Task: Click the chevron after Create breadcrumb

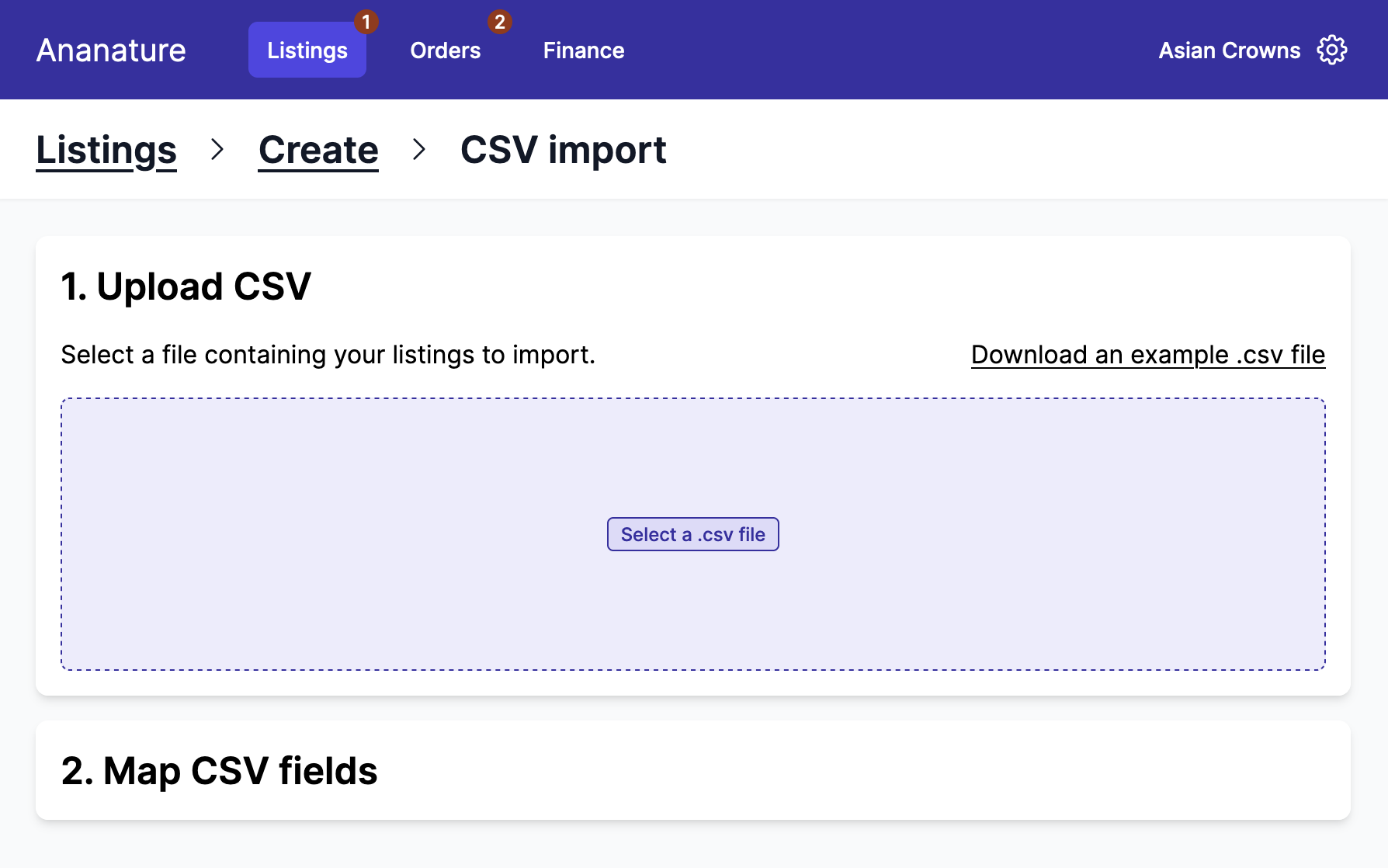Action: pos(420,149)
